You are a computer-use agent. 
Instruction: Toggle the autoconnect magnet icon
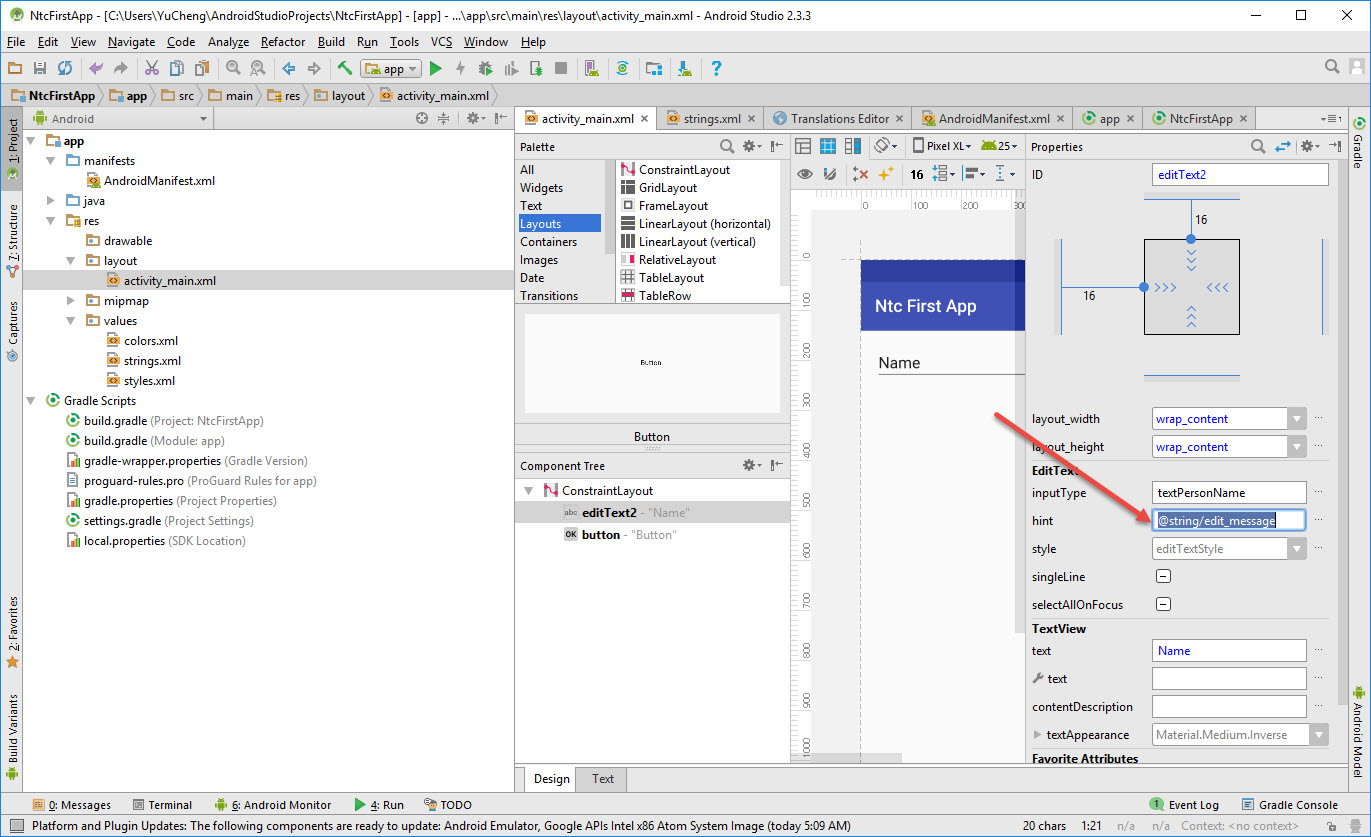[x=829, y=174]
